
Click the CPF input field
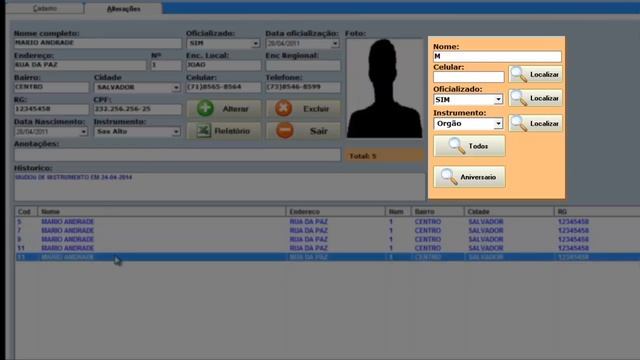point(138,109)
